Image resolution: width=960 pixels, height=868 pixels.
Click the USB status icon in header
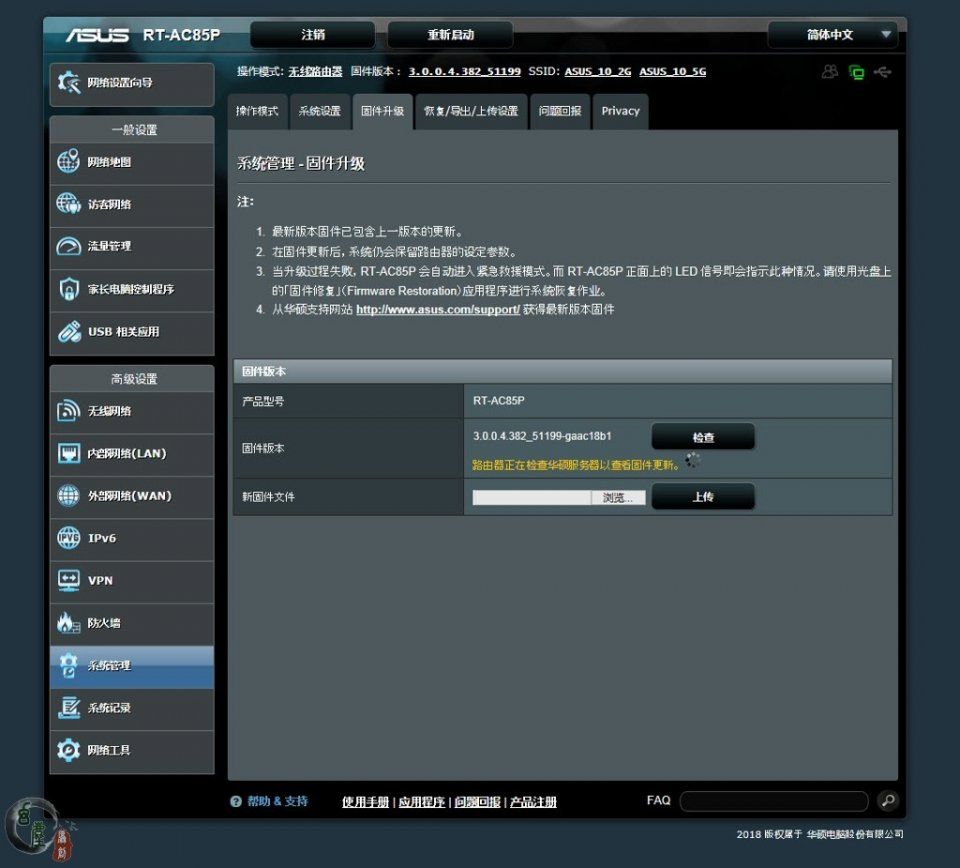pos(882,72)
